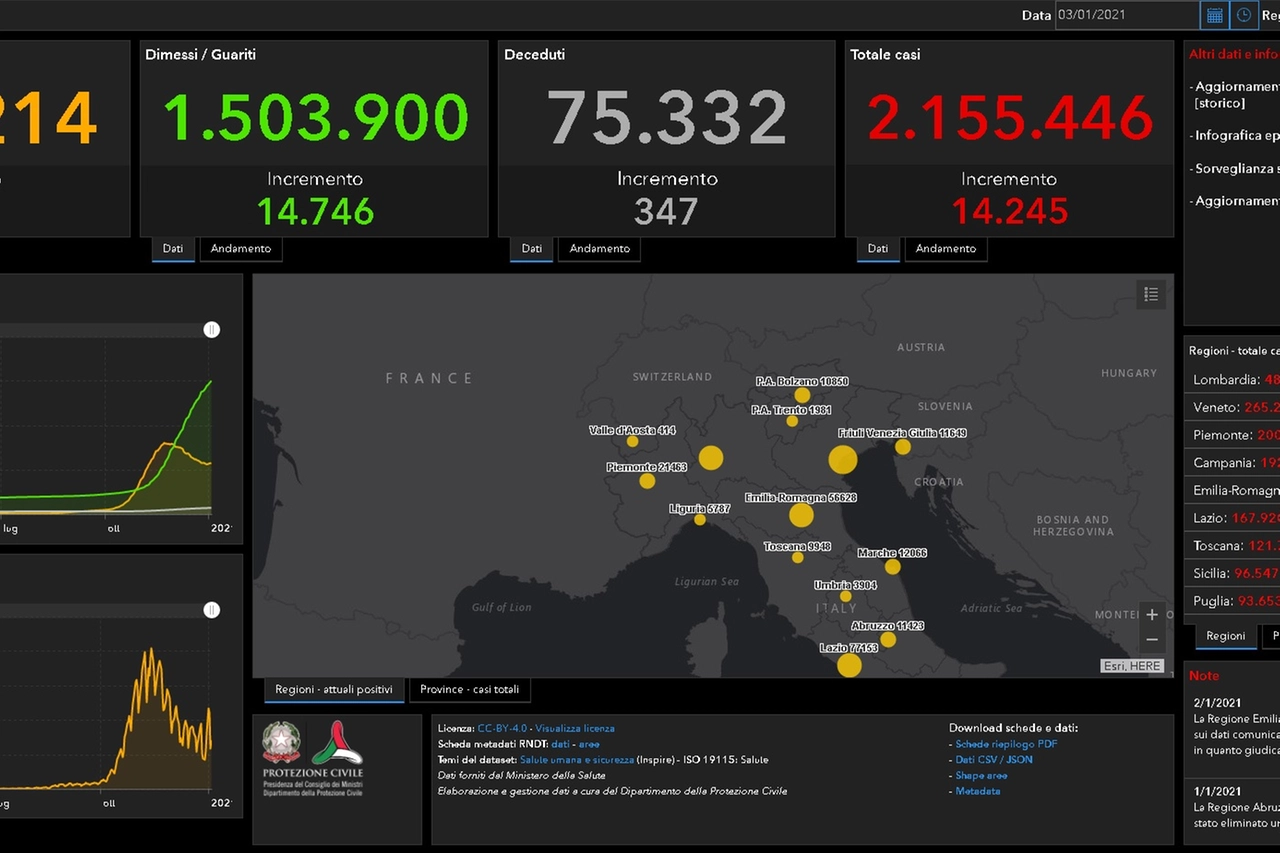The height and width of the screenshot is (853, 1280).
Task: Click the Umbria 3904 map marker
Action: (845, 596)
